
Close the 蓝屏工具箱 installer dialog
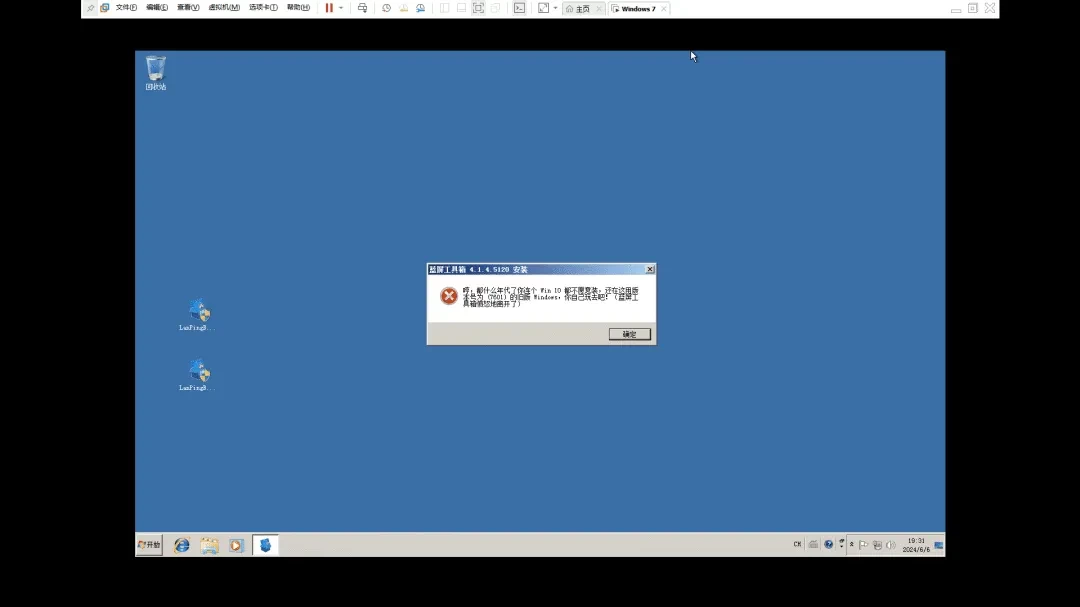tap(650, 269)
